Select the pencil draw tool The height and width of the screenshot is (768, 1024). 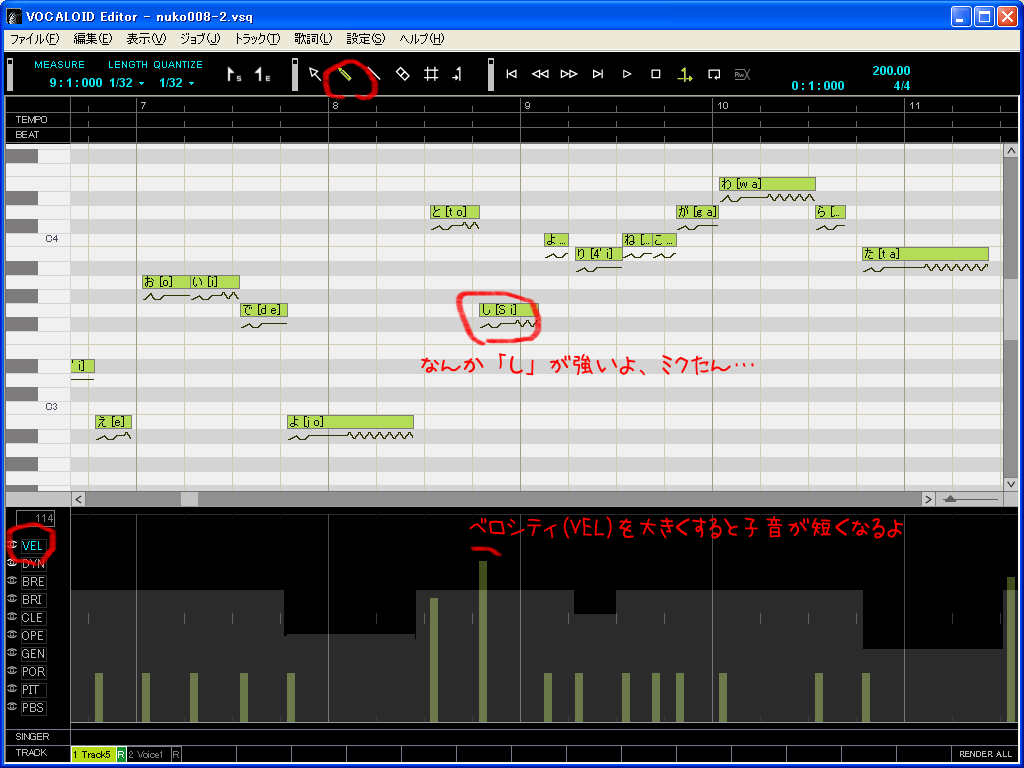(345, 74)
